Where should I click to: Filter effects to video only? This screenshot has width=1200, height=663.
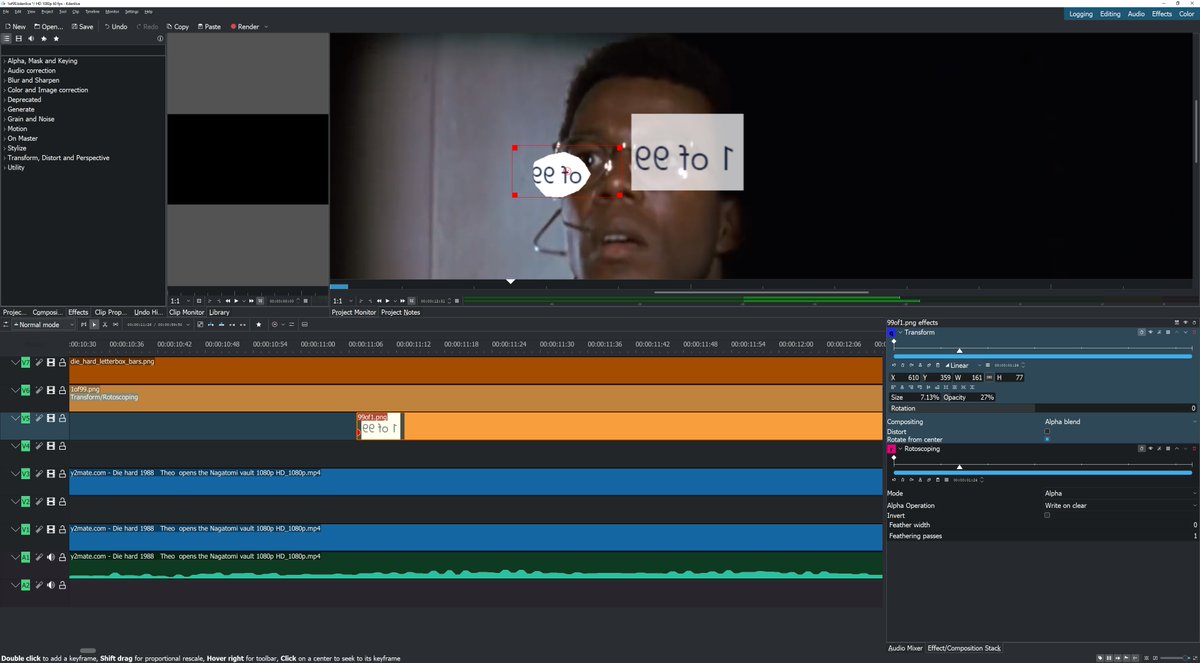tap(18, 38)
